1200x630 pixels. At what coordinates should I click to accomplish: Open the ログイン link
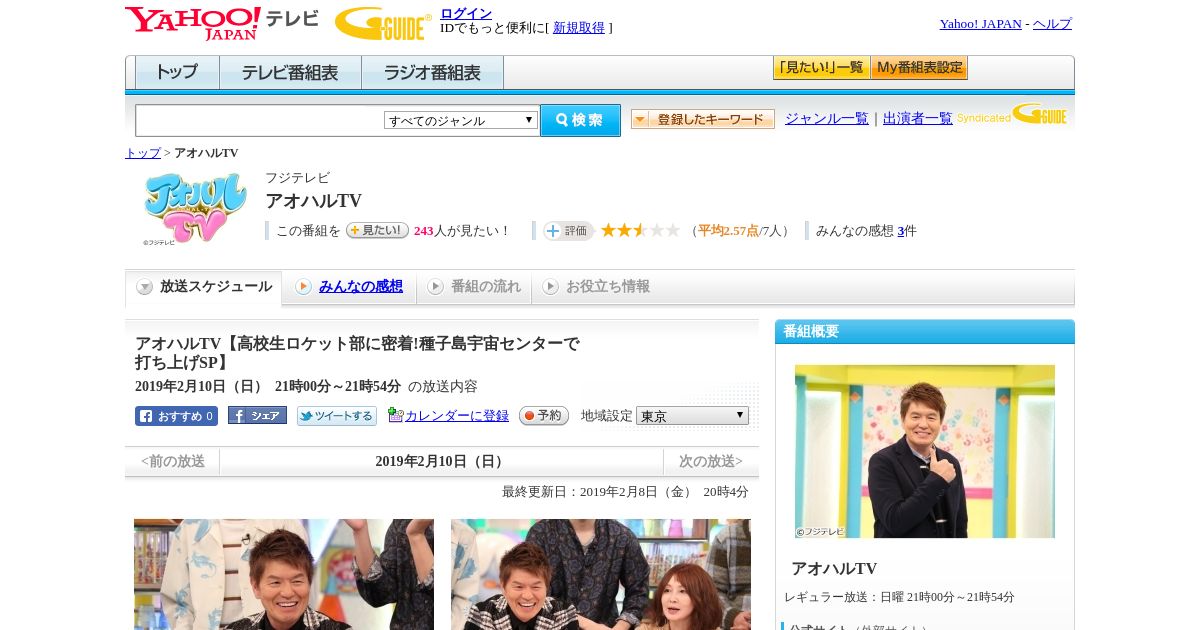pyautogui.click(x=466, y=13)
